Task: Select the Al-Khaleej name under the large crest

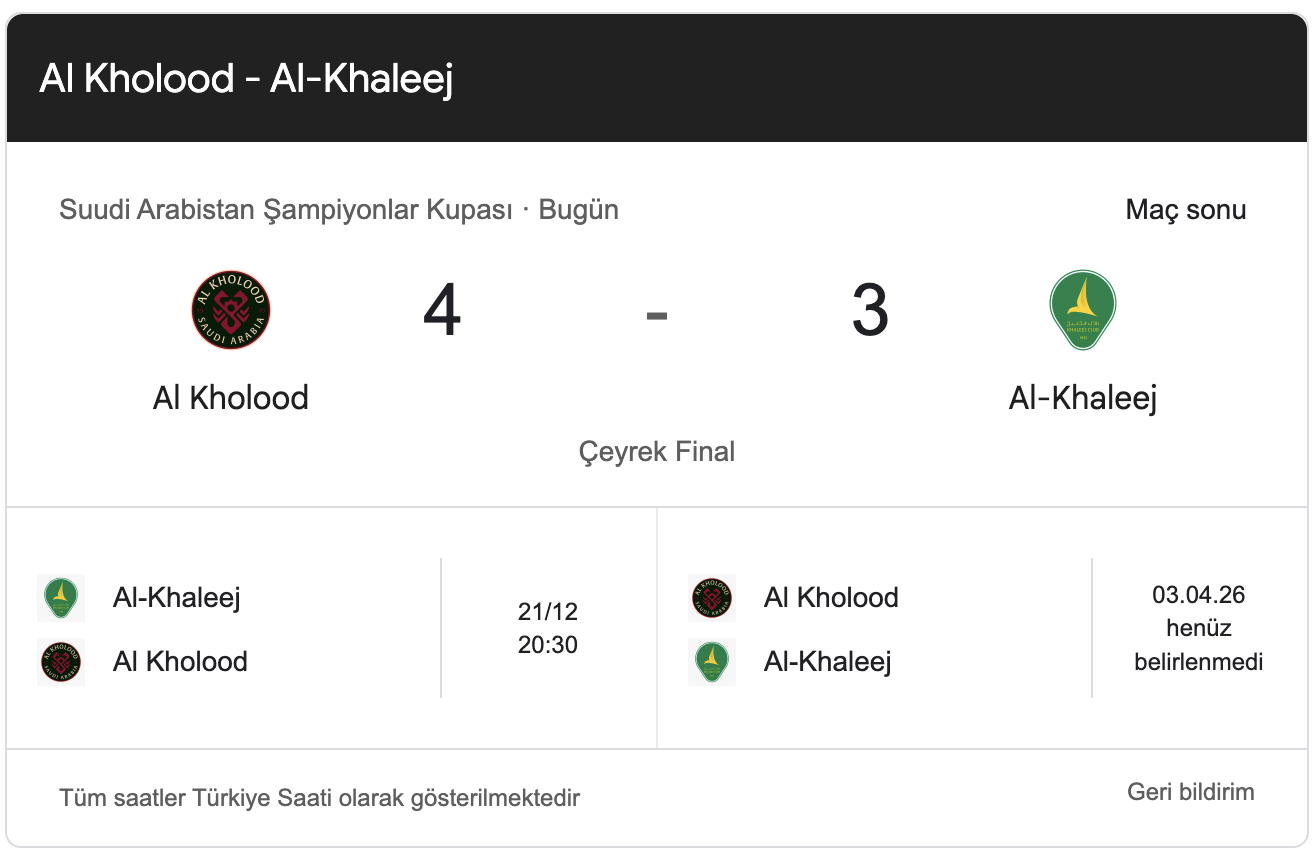Action: pyautogui.click(x=1083, y=398)
